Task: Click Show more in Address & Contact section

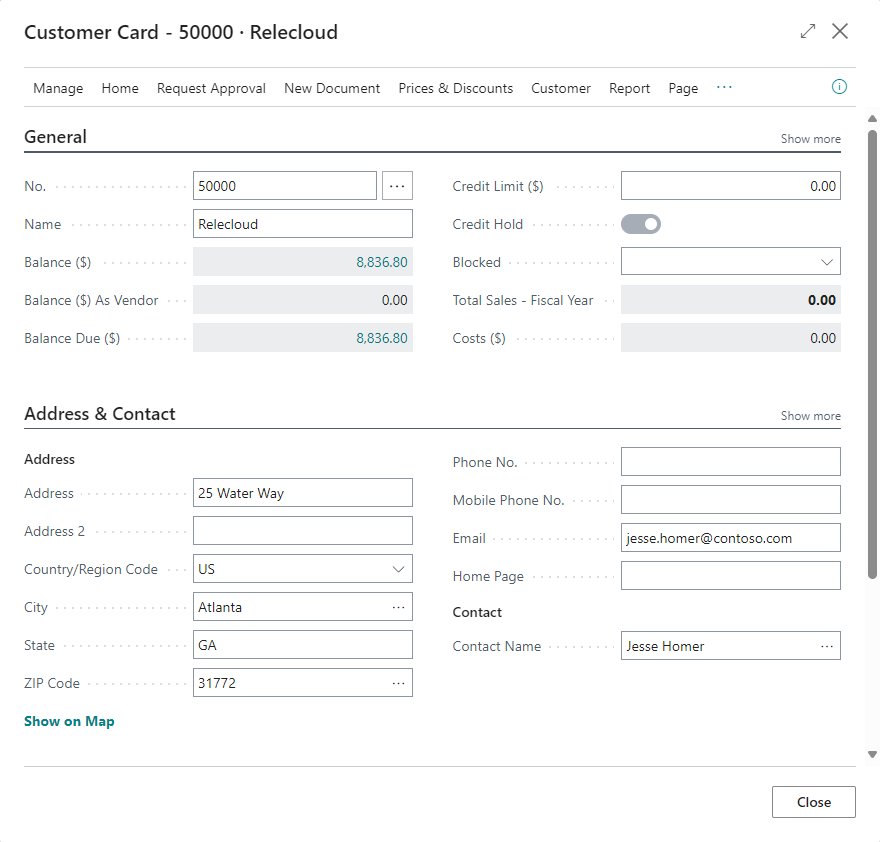Action: click(810, 416)
